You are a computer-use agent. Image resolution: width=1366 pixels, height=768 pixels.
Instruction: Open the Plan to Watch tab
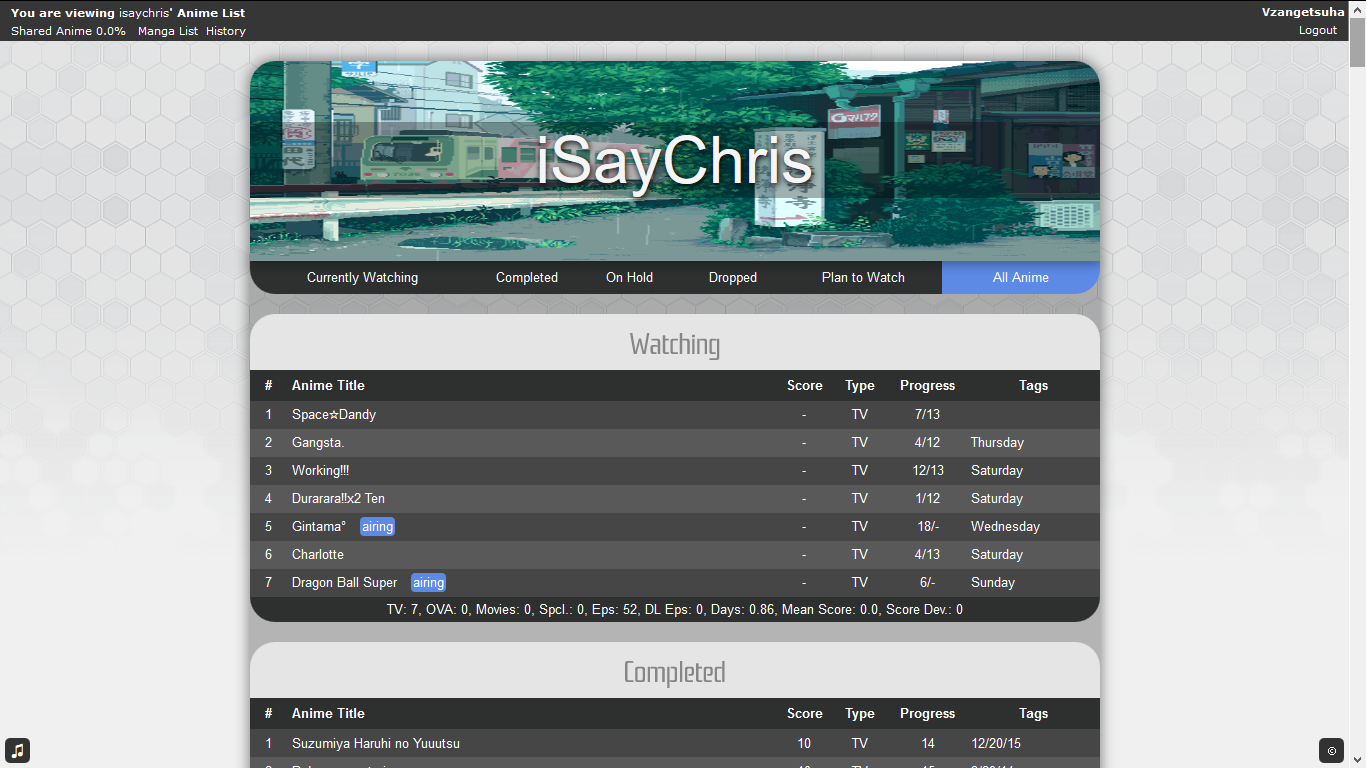coord(862,278)
